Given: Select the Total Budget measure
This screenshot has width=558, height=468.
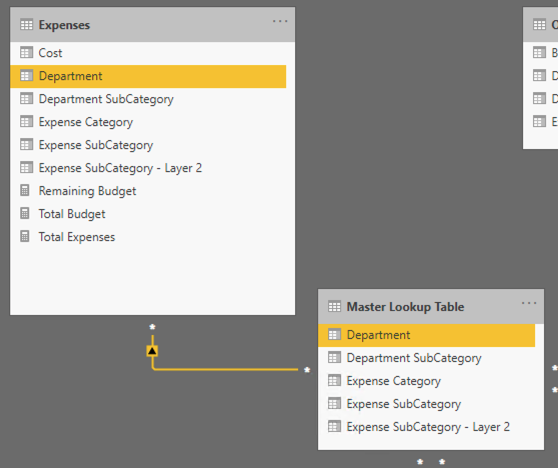Looking at the screenshot, I should [x=148, y=214].
